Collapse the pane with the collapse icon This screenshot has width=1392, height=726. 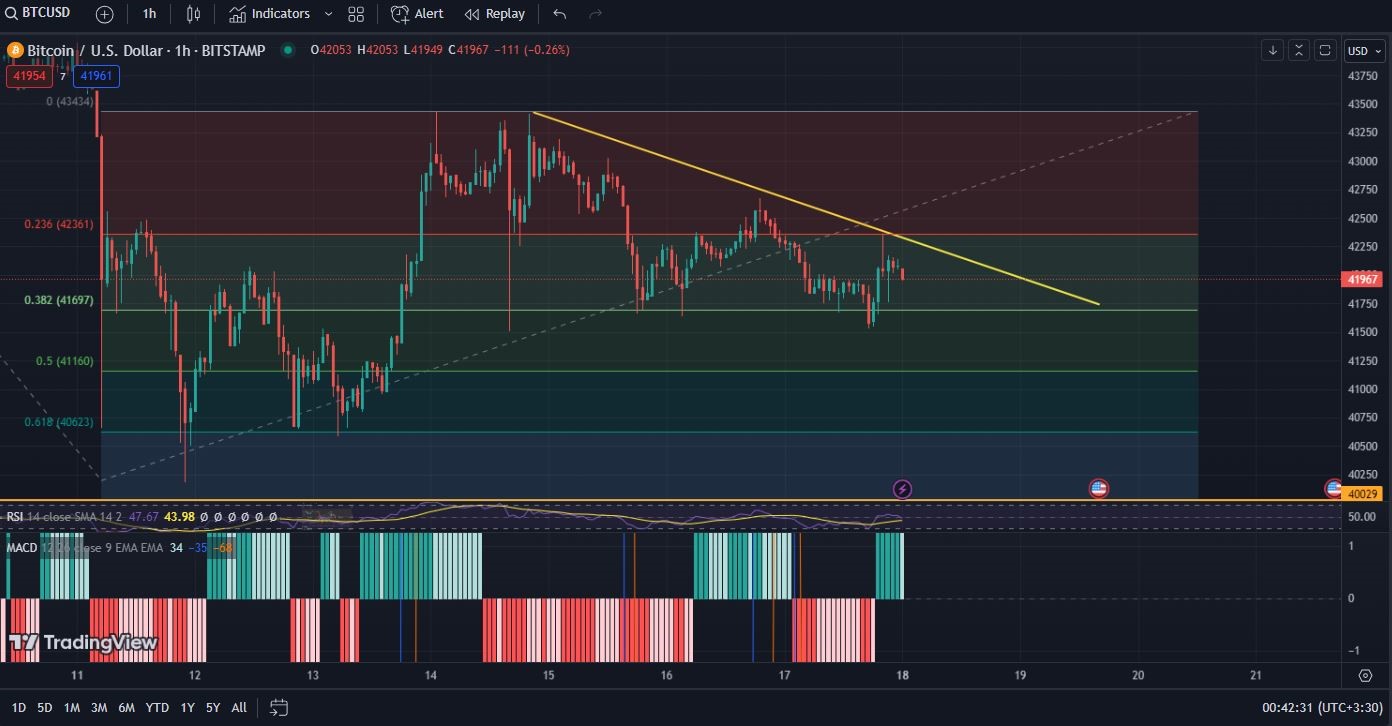1299,50
